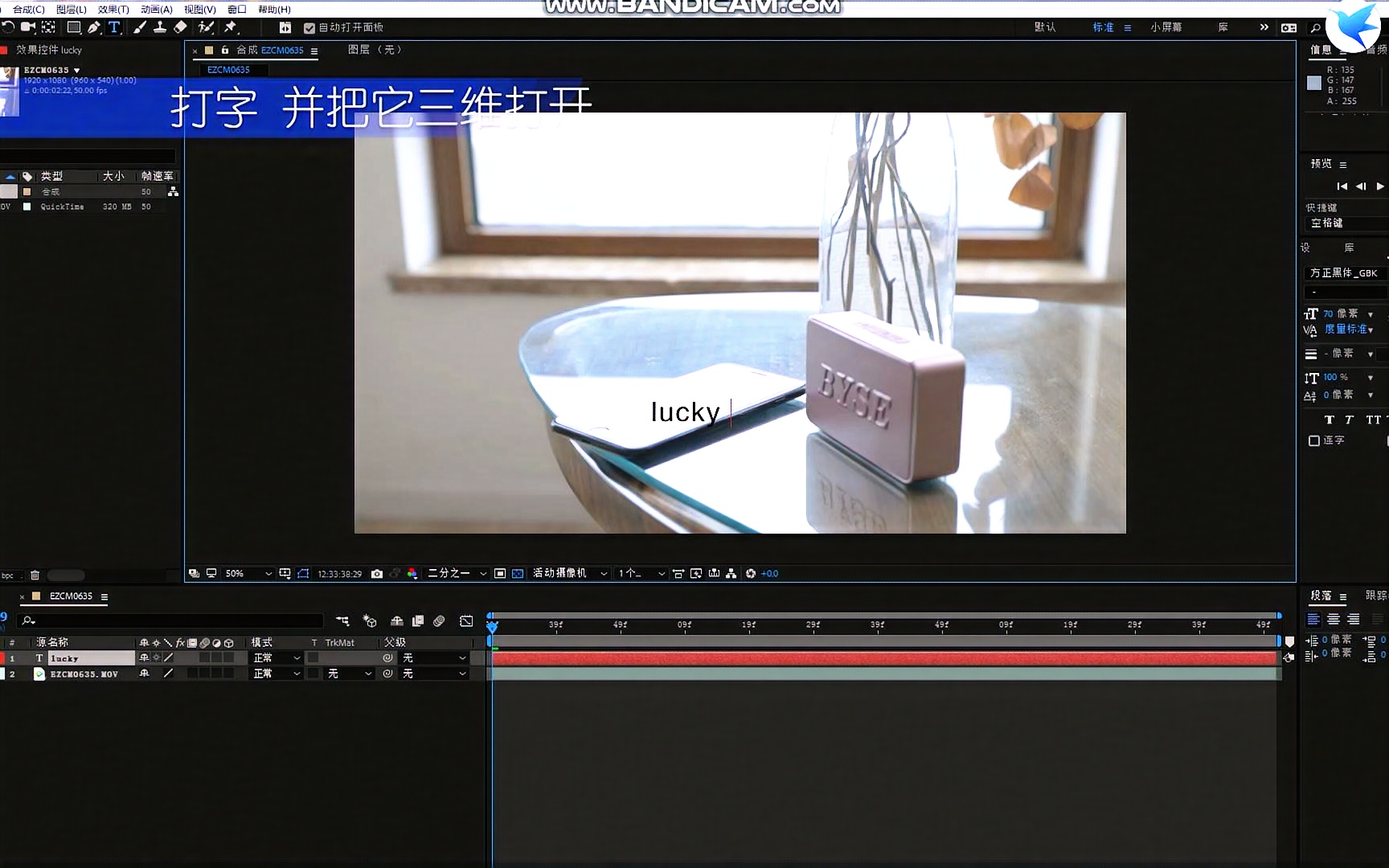1389x868 pixels.
Task: Select the Brush tool
Action: (x=140, y=27)
